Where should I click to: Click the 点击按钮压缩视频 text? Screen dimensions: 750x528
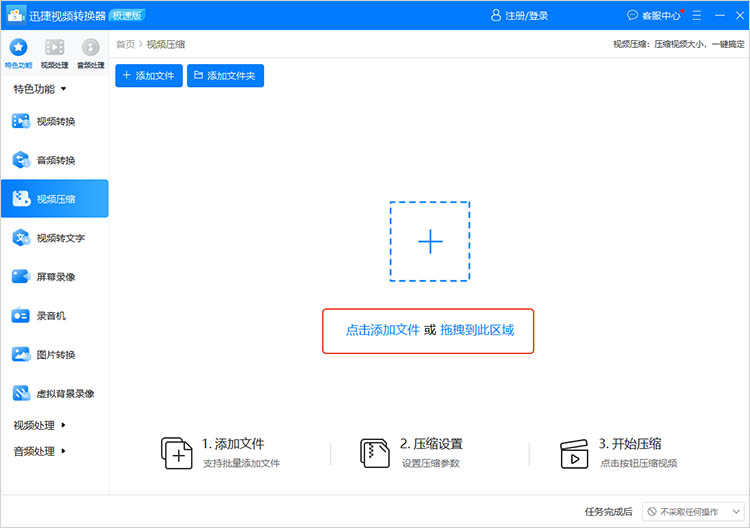click(x=639, y=463)
